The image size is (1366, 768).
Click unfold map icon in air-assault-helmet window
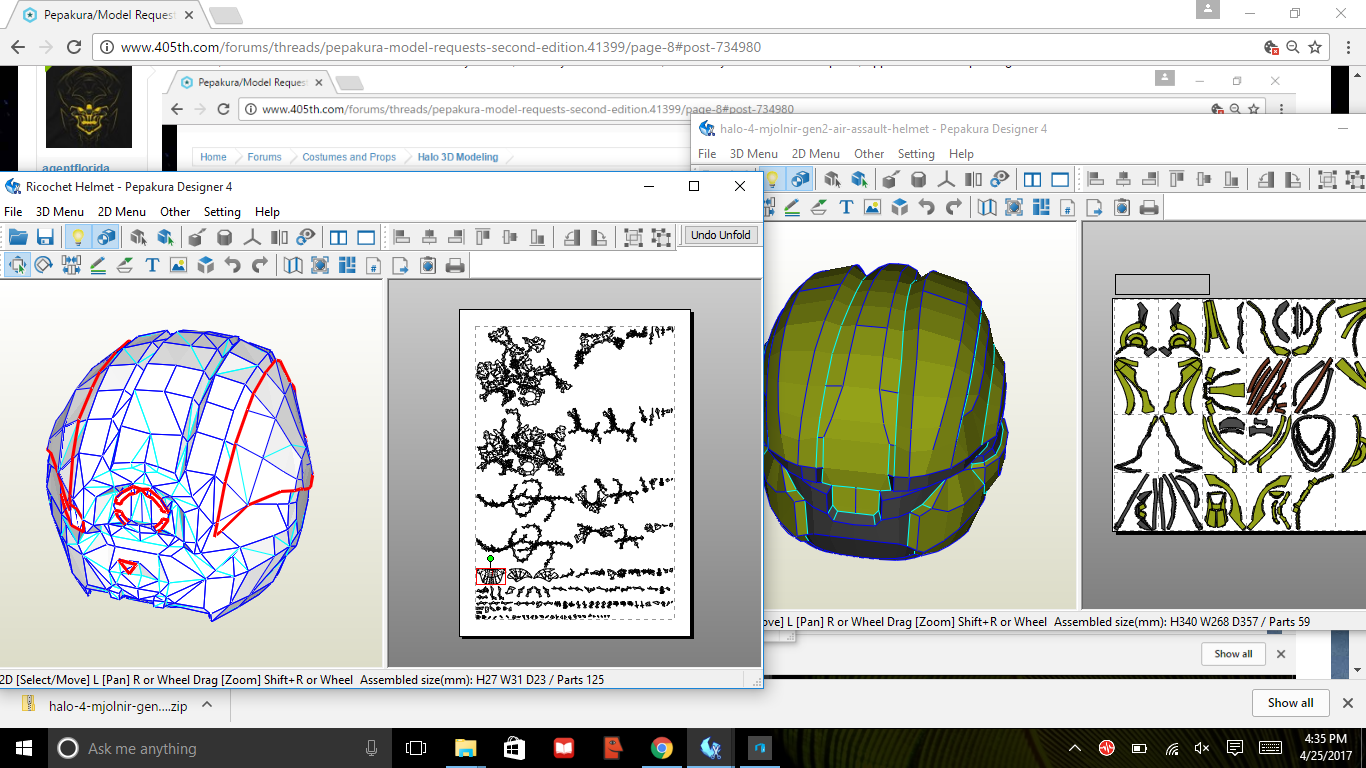coord(987,207)
